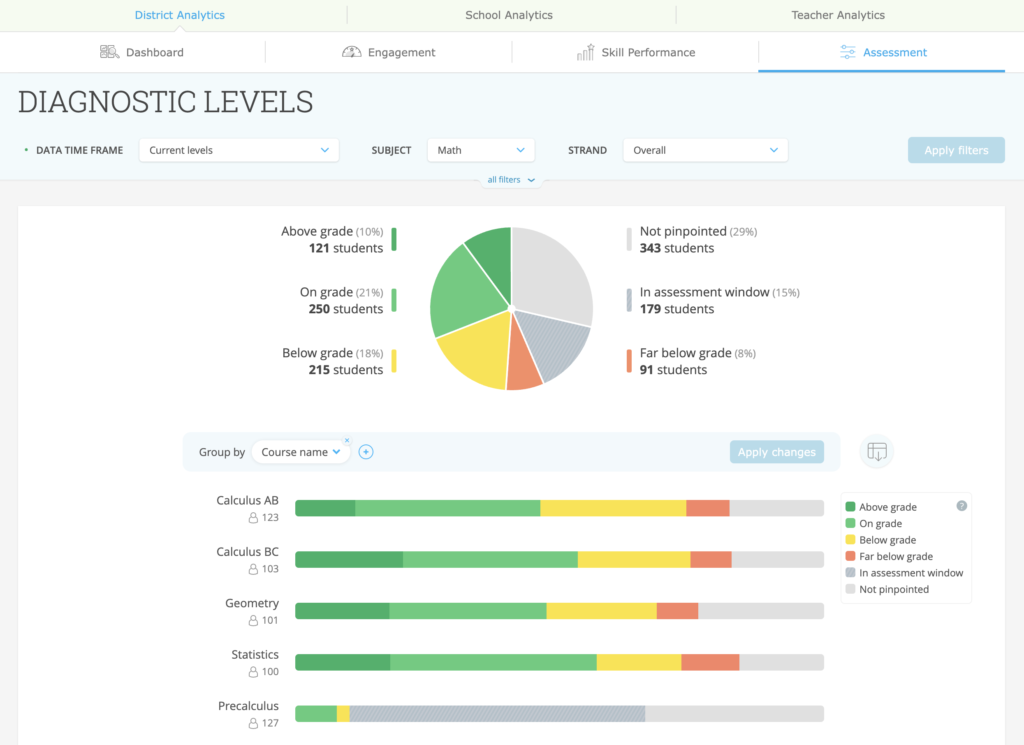
Task: Open the Data Time Frame dropdown
Action: tap(238, 149)
